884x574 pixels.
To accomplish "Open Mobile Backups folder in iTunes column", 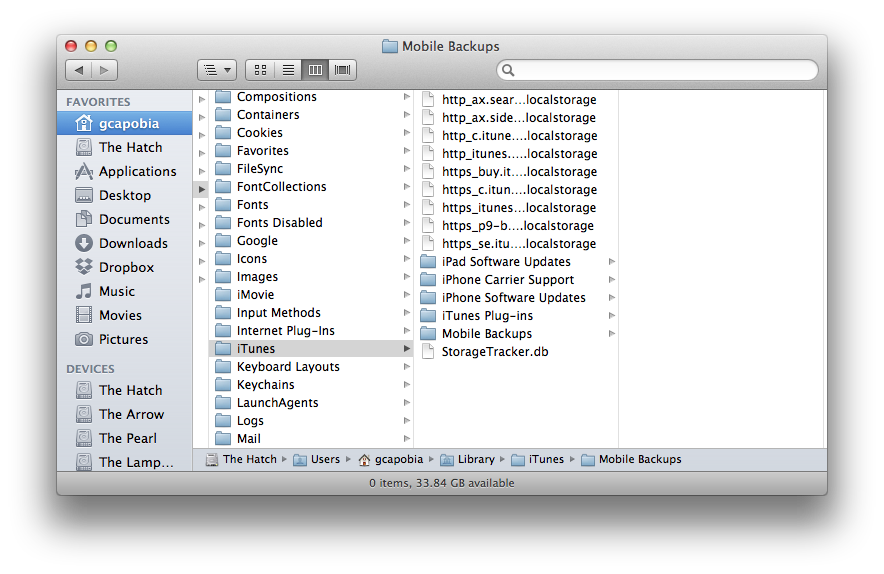I will pyautogui.click(x=516, y=334).
